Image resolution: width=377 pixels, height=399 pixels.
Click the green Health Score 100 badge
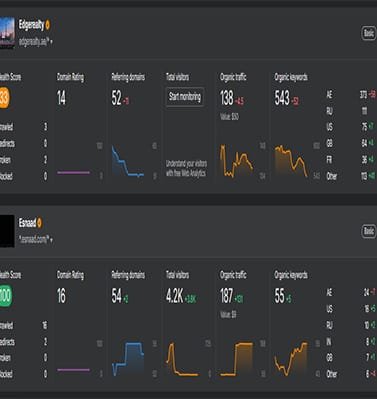point(6,296)
